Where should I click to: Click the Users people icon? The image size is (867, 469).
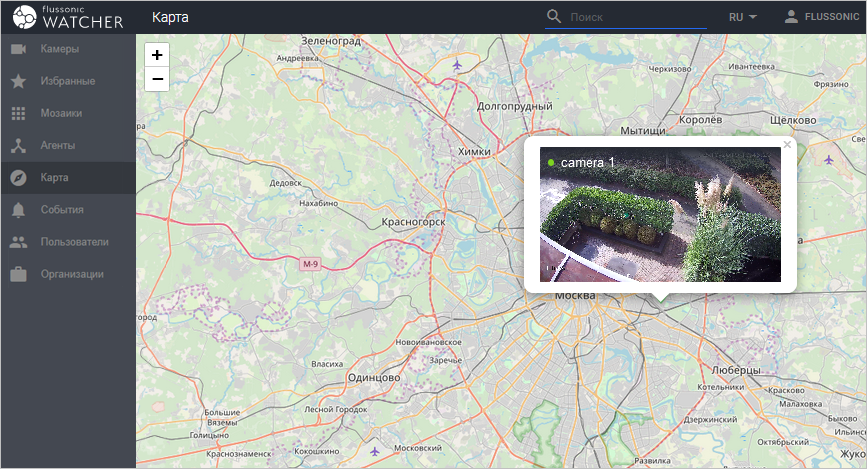tap(18, 242)
